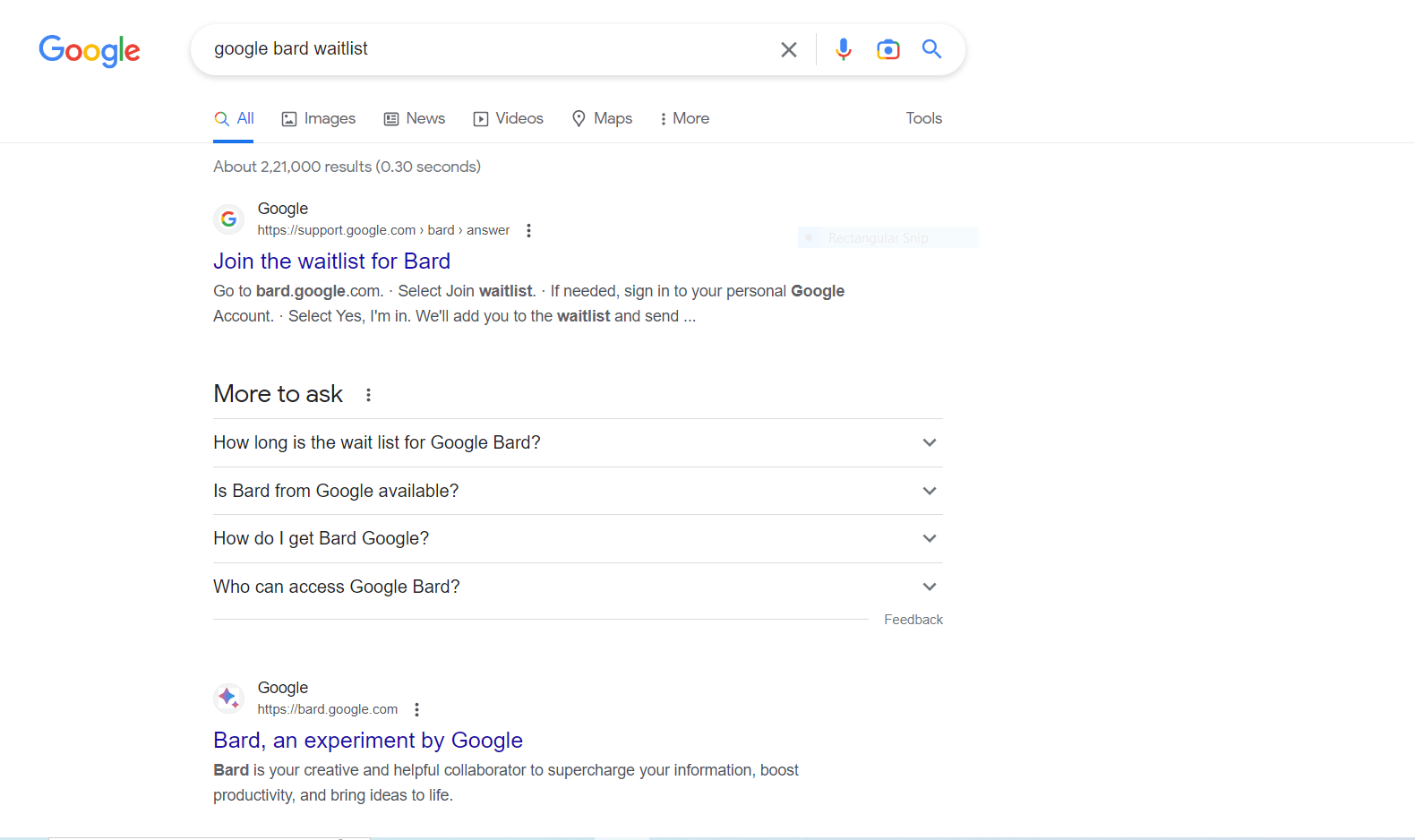
Task: Click snippet text Bard is your creative collaborator
Action: point(506,783)
